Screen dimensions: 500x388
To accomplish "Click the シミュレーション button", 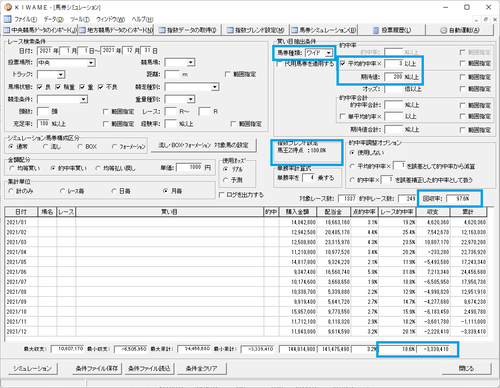I will [32, 368].
